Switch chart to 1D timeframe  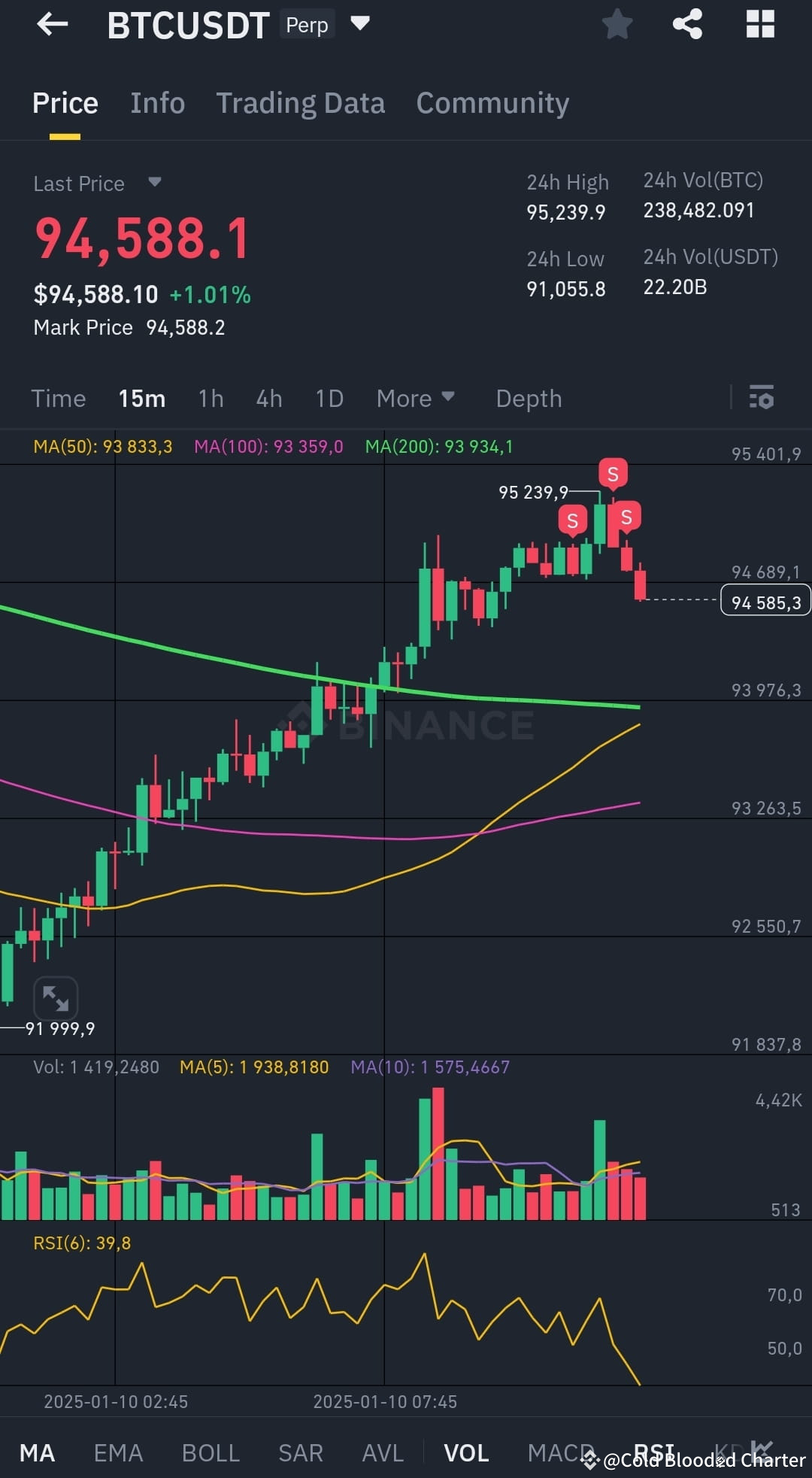coord(329,398)
